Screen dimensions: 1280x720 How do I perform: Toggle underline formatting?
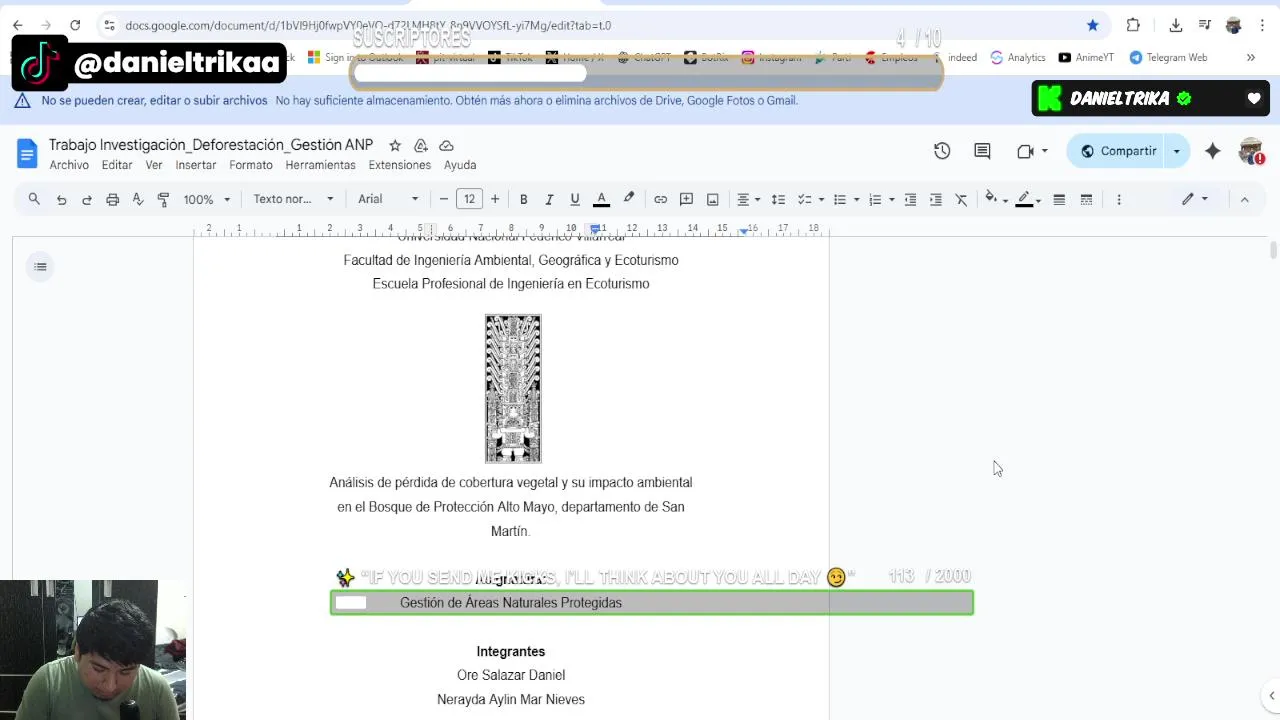click(575, 199)
